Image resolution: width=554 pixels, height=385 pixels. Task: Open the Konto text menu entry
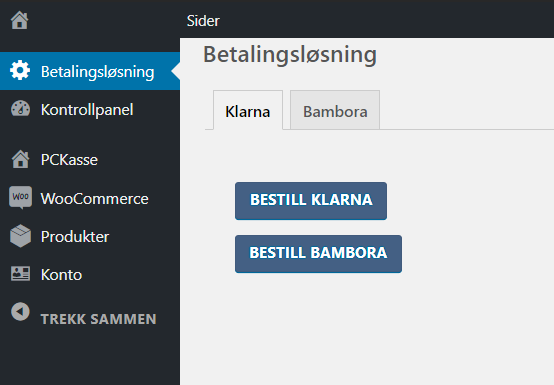pyautogui.click(x=61, y=275)
